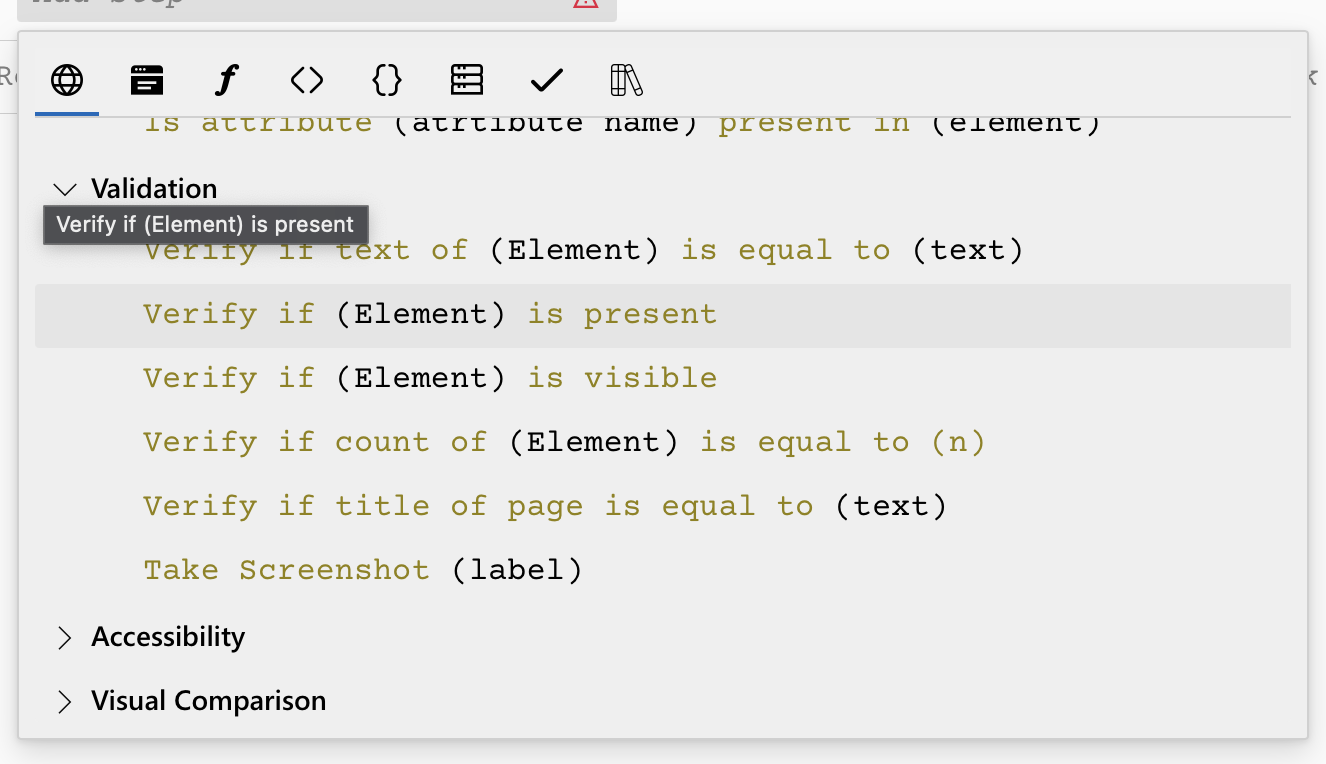Choose 'Verify if (Element) is visible'
This screenshot has width=1326, height=764.
pos(429,378)
